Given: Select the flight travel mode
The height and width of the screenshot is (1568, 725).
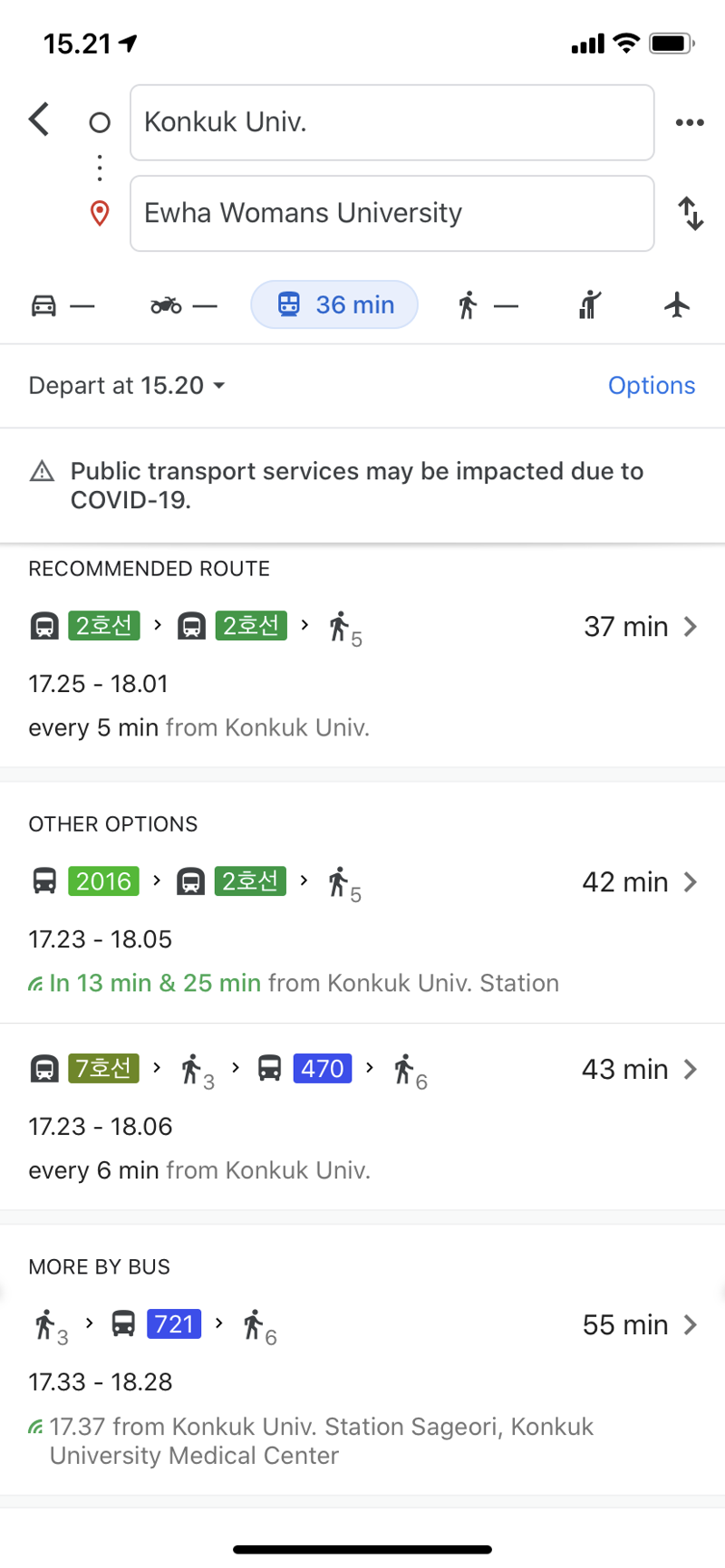Looking at the screenshot, I should pyautogui.click(x=677, y=305).
